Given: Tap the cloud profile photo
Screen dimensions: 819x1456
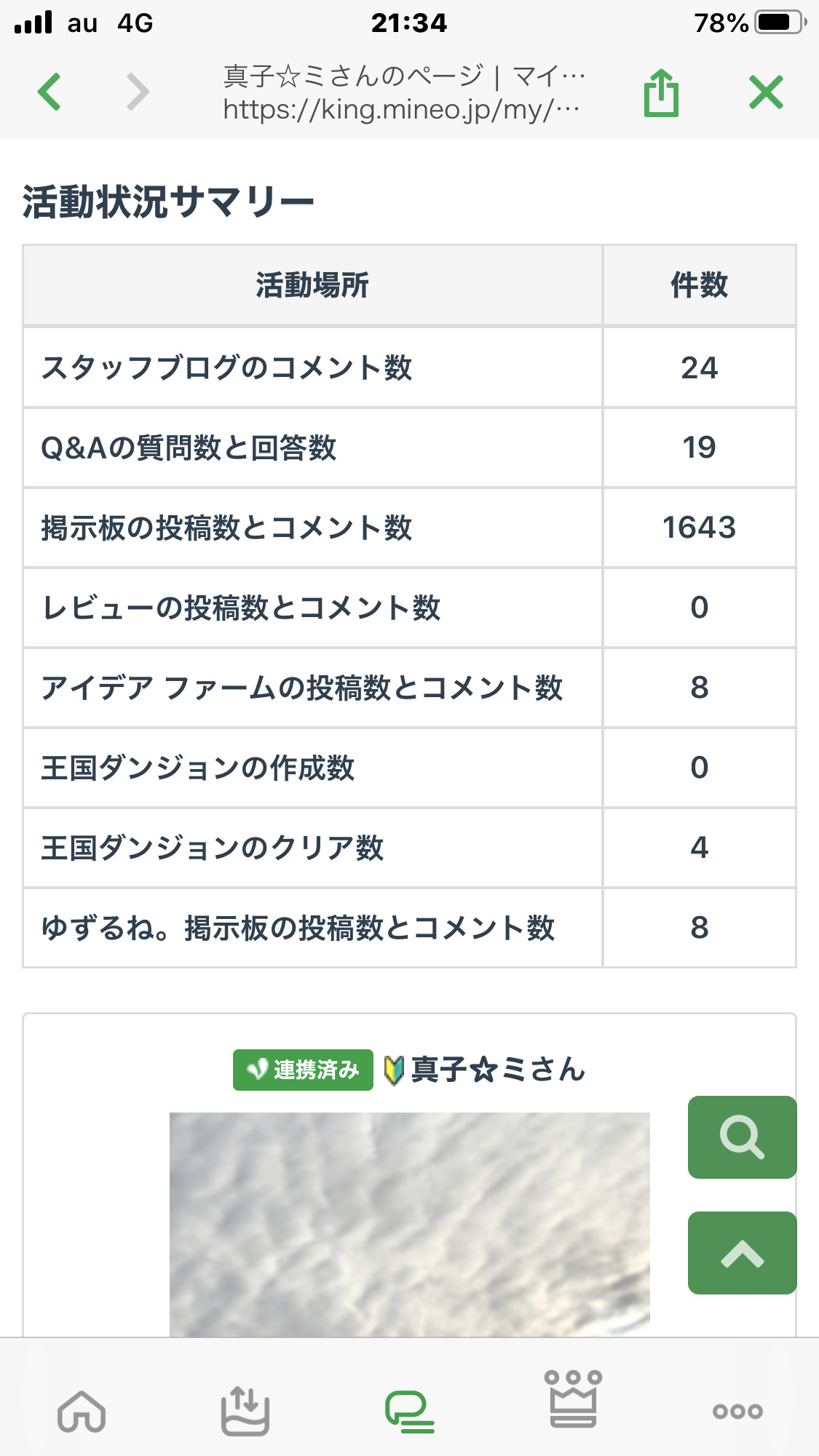Looking at the screenshot, I should [x=409, y=1224].
